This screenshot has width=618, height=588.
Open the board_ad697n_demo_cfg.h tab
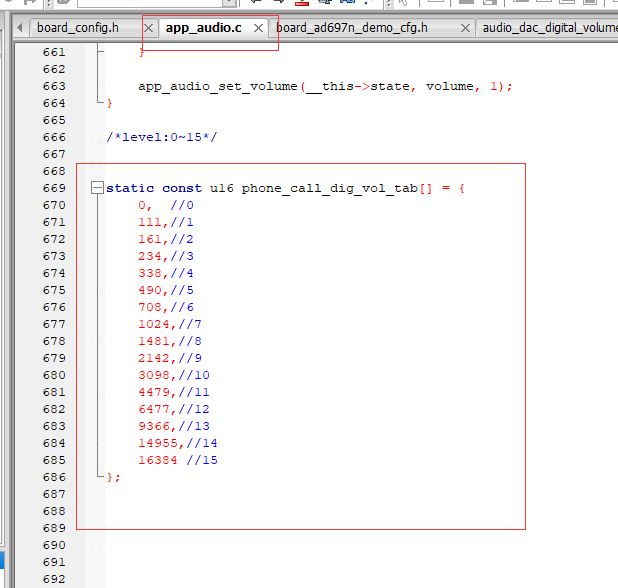352,28
